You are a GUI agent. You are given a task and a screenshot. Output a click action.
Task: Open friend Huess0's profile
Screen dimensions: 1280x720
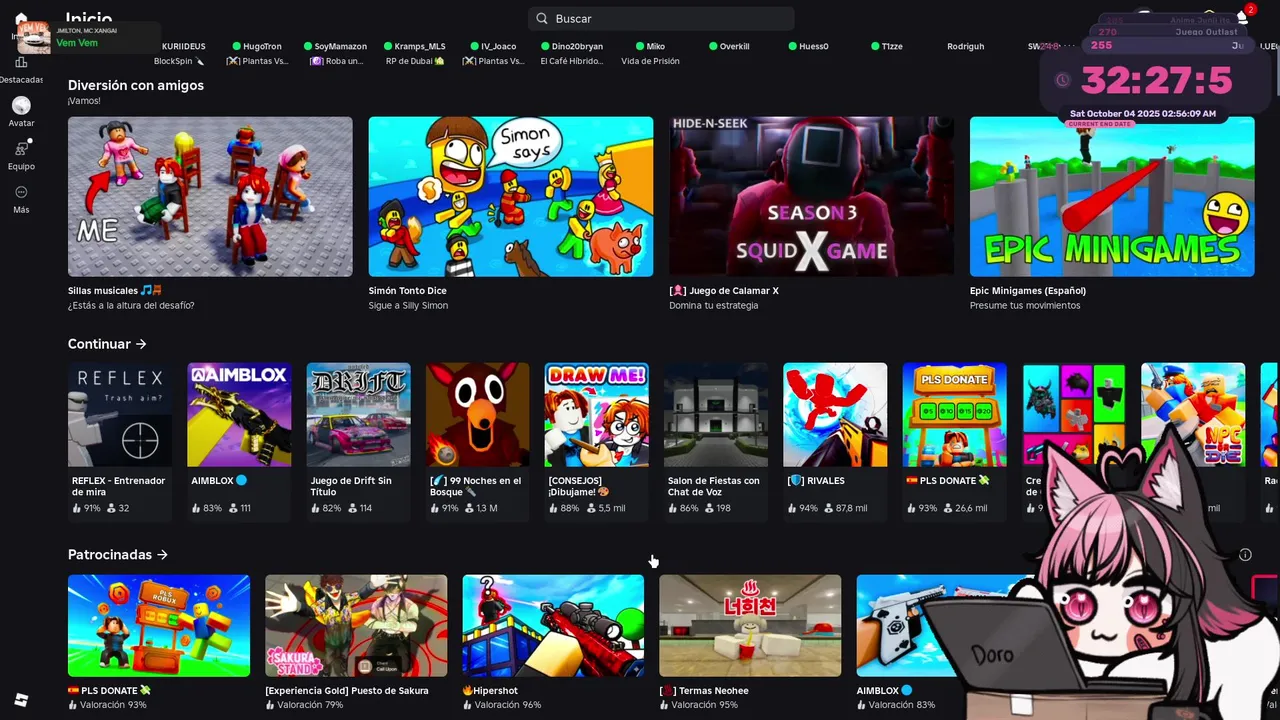[x=808, y=46]
